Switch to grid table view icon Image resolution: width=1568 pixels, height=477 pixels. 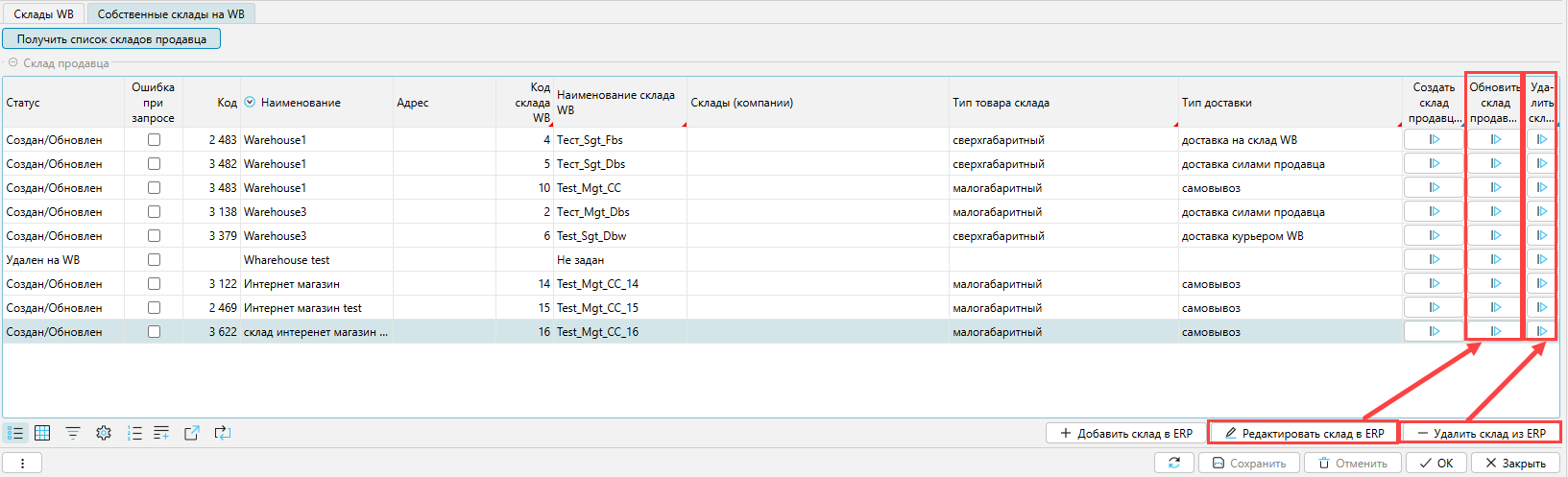[42, 434]
